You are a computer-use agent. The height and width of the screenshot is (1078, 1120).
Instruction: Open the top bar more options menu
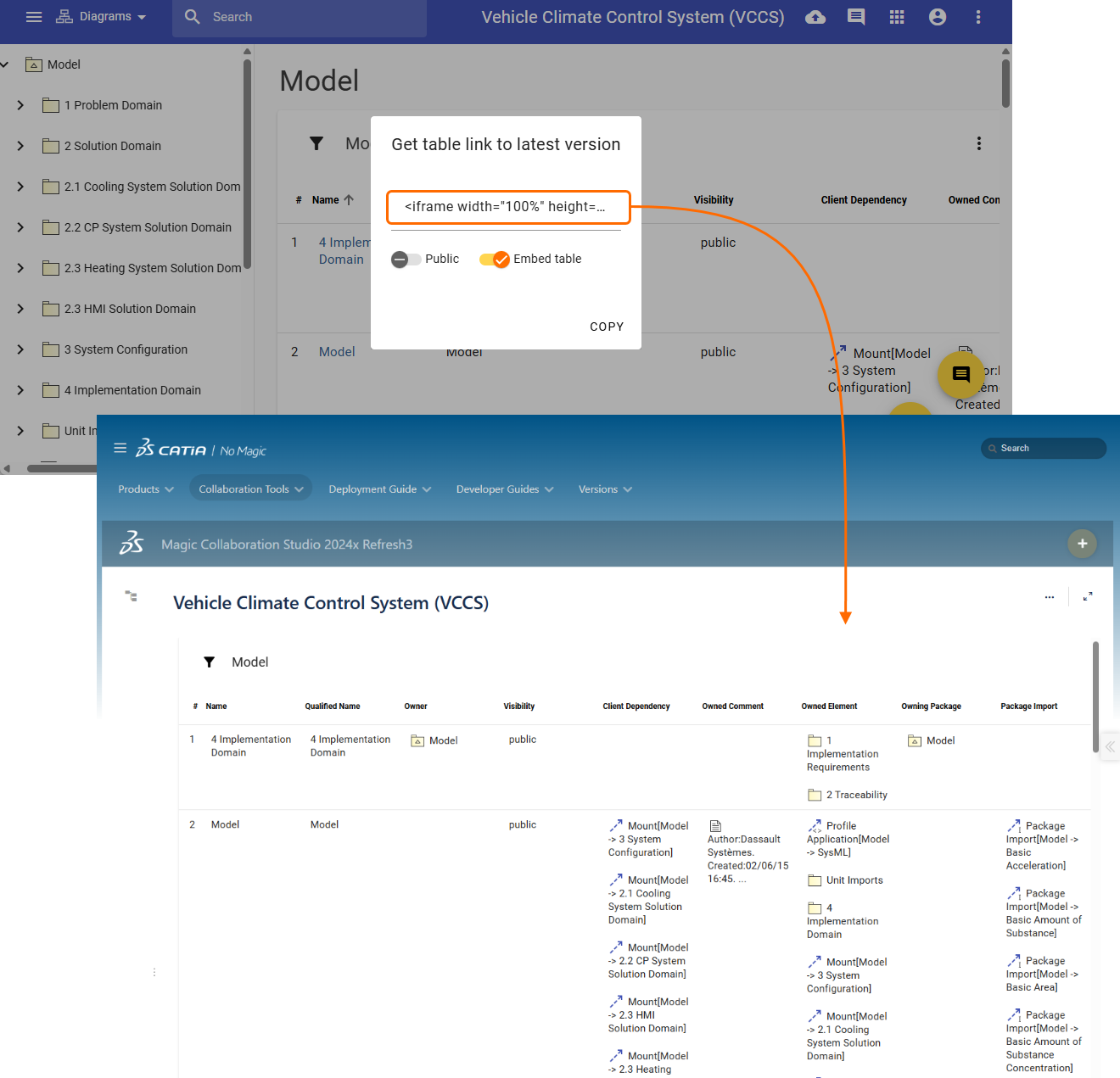(x=978, y=17)
